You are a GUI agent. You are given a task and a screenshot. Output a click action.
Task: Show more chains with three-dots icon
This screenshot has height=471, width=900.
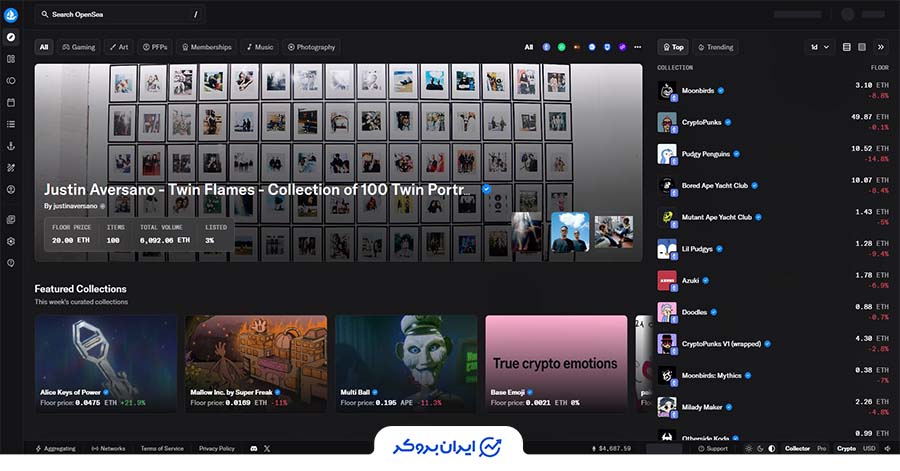[638, 47]
